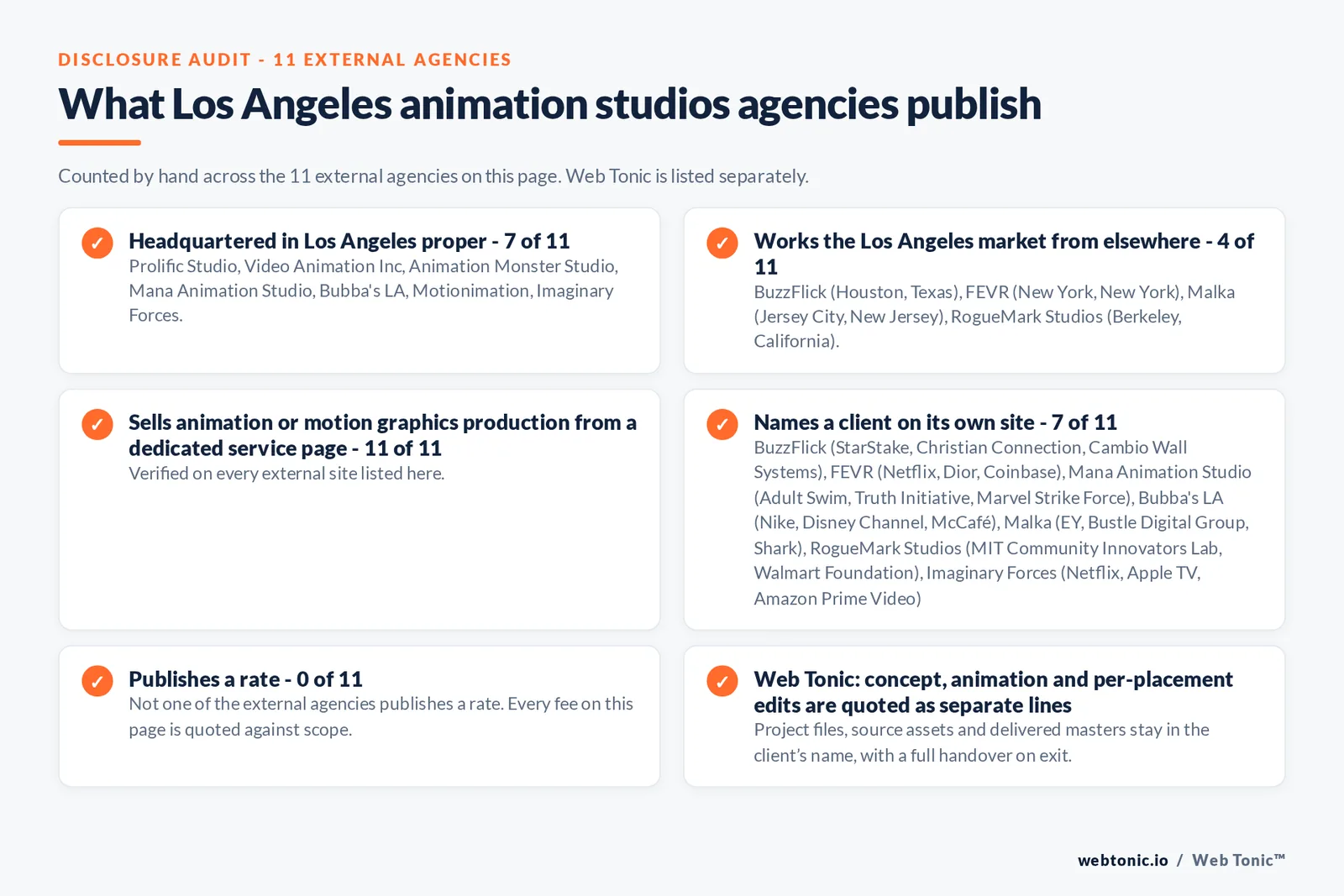This screenshot has height=896, width=1344.
Task: Click the 'Counted by hand across the 11 external agencies' subtitle
Action: pos(433,176)
